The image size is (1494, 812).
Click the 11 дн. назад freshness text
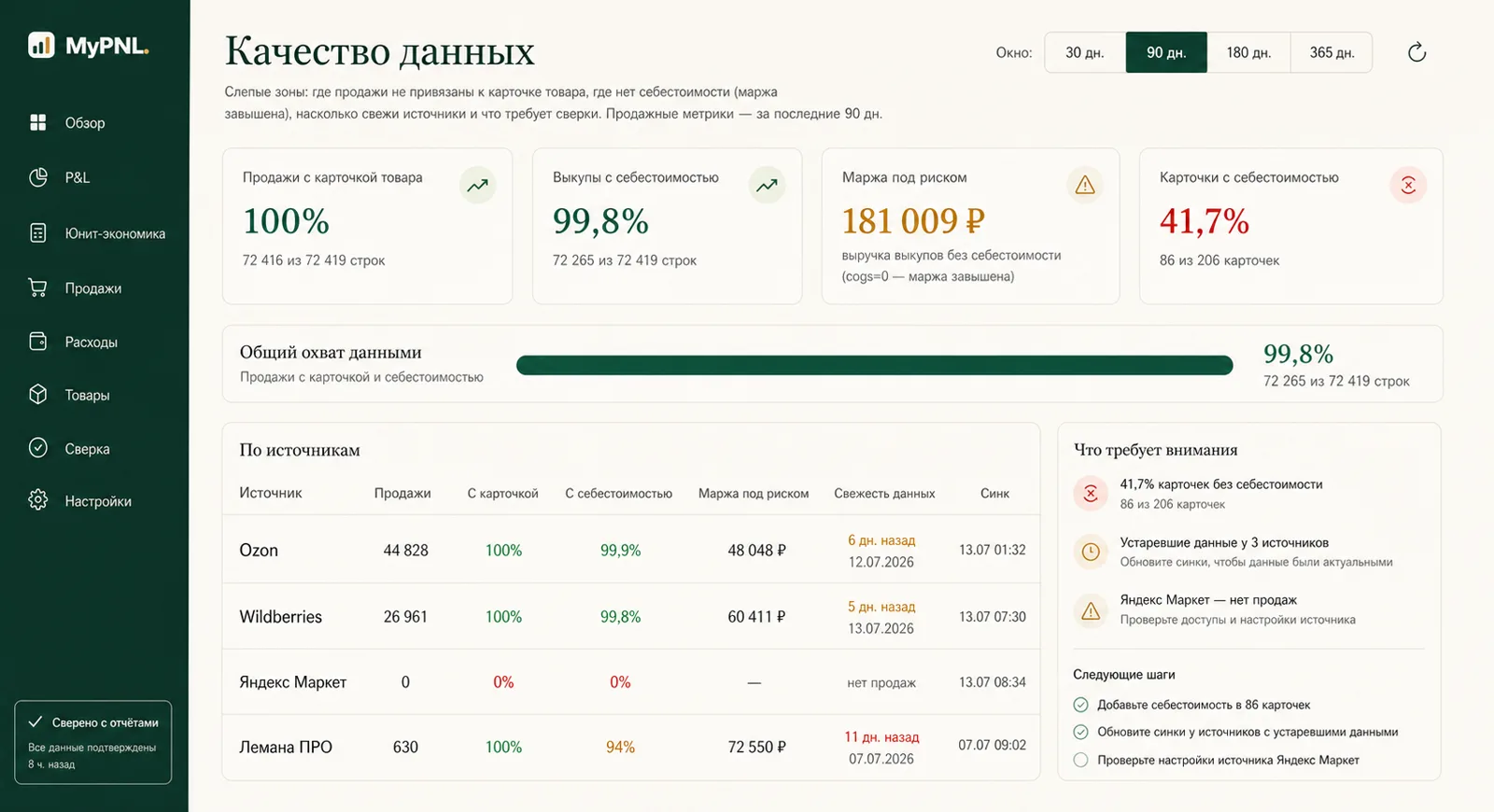coord(881,736)
